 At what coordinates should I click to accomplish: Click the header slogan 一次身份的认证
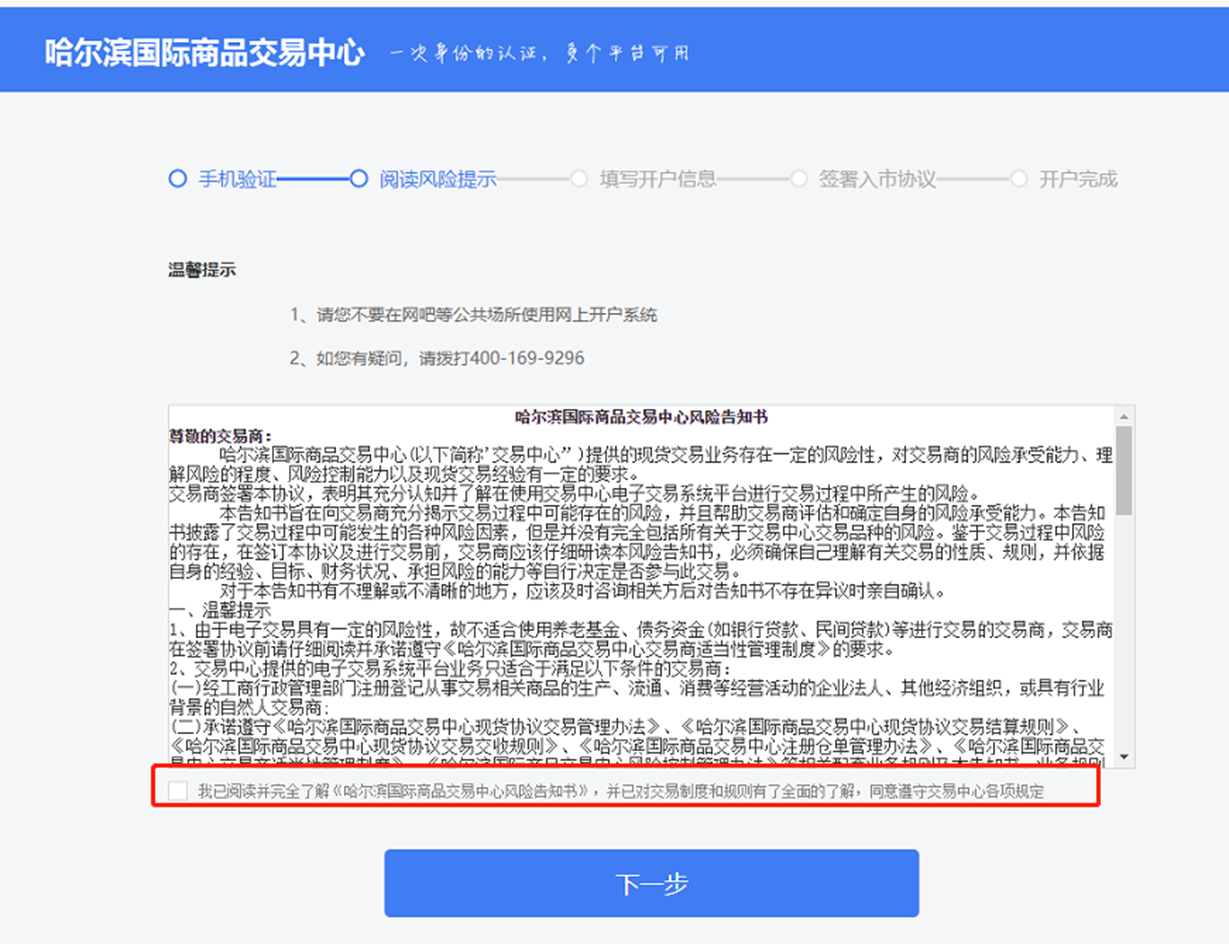[540, 53]
